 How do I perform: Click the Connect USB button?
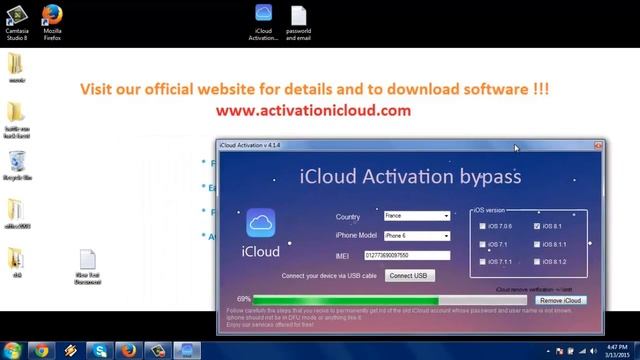[x=409, y=276]
